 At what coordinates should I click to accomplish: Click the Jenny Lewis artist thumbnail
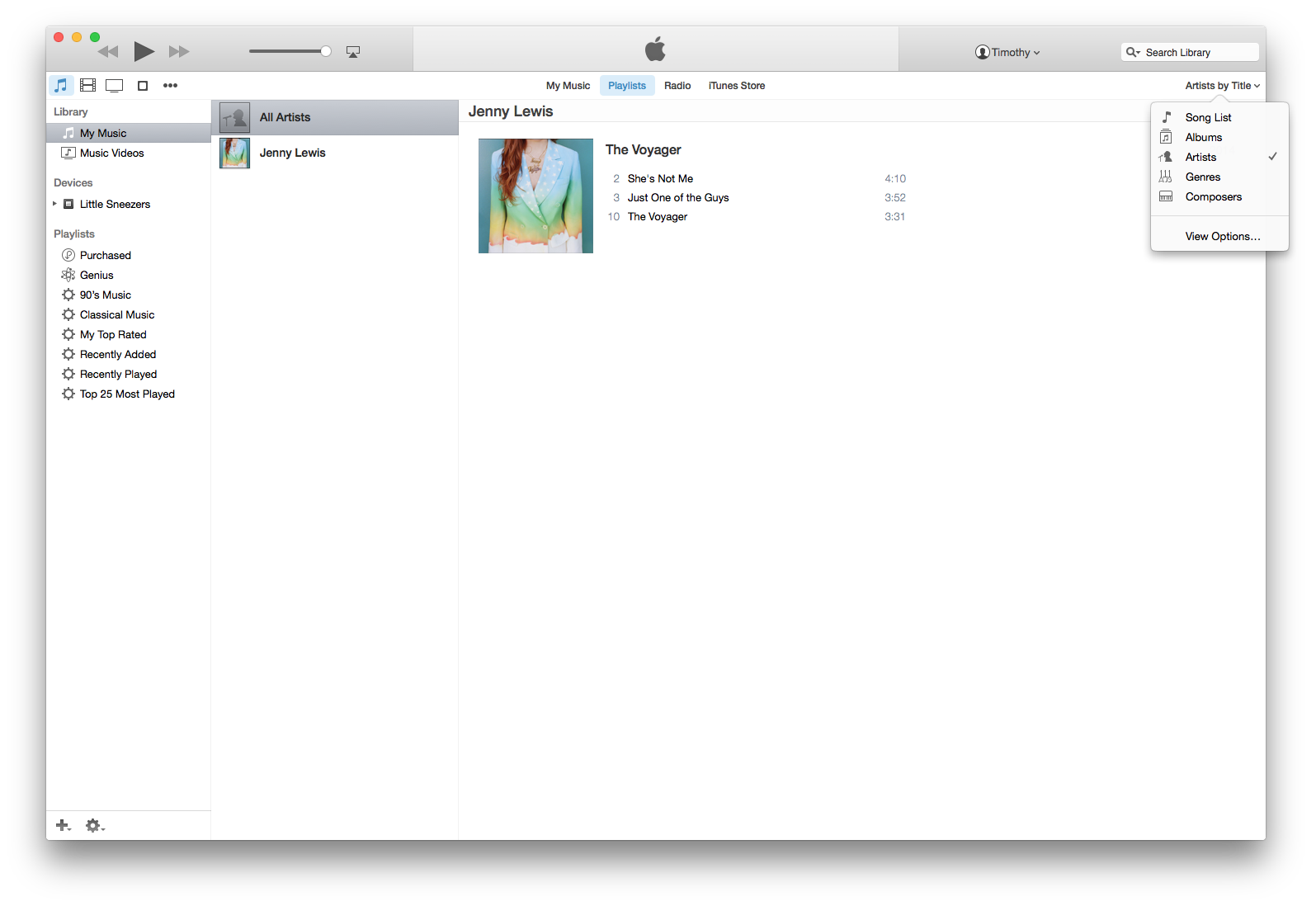(x=234, y=153)
